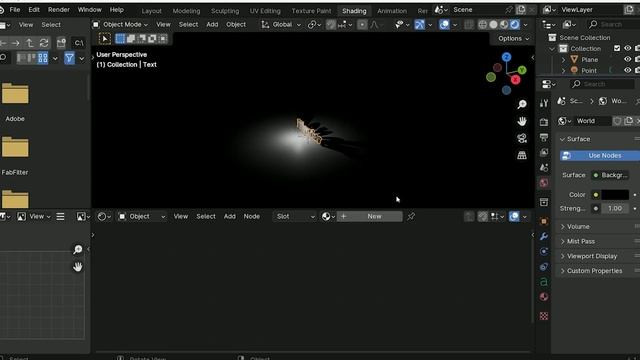This screenshot has width=640, height=360.
Task: Switch to orthographic grid view icon
Action: click(522, 155)
